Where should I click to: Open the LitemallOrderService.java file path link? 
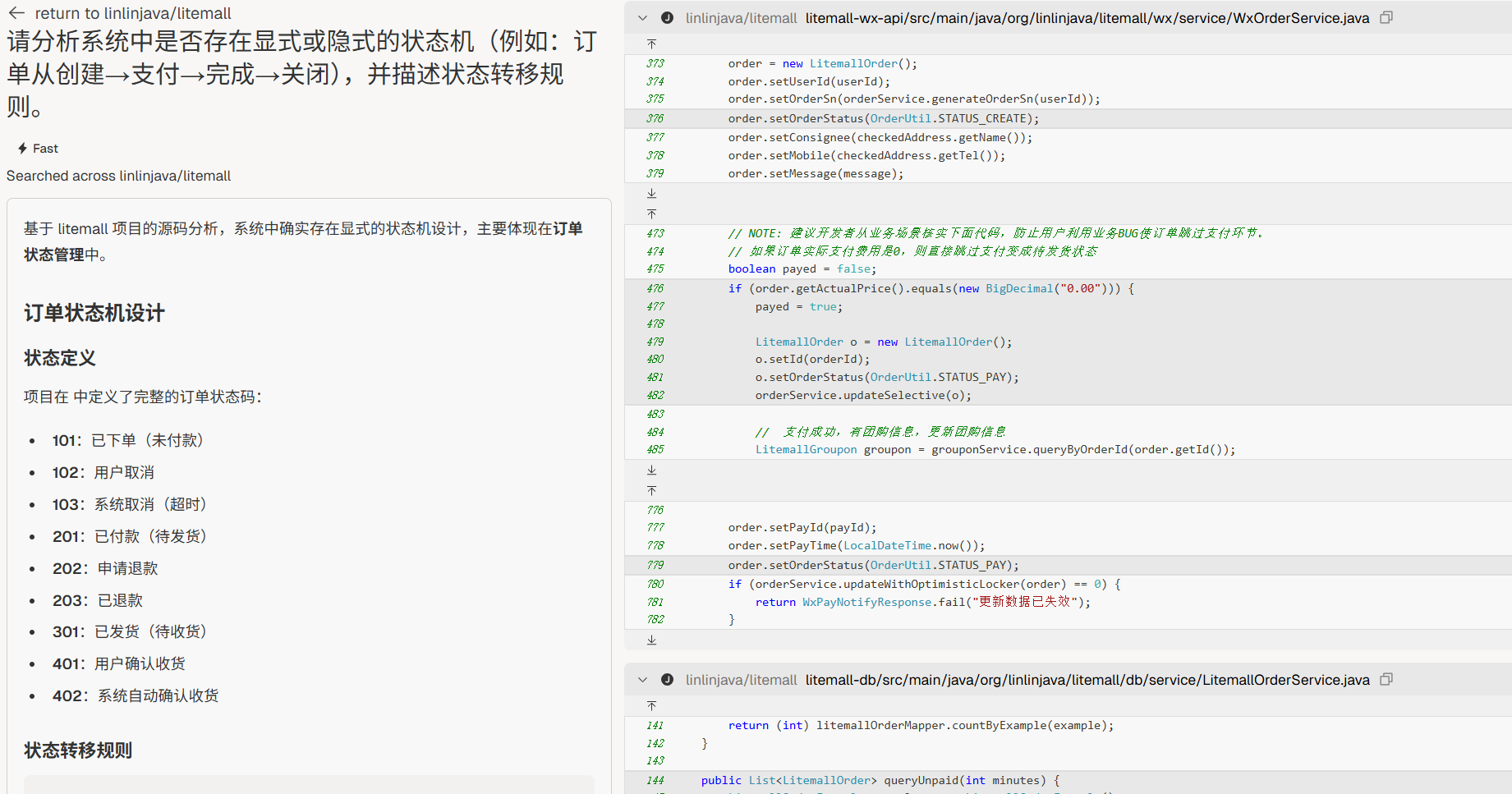pos(1087,680)
